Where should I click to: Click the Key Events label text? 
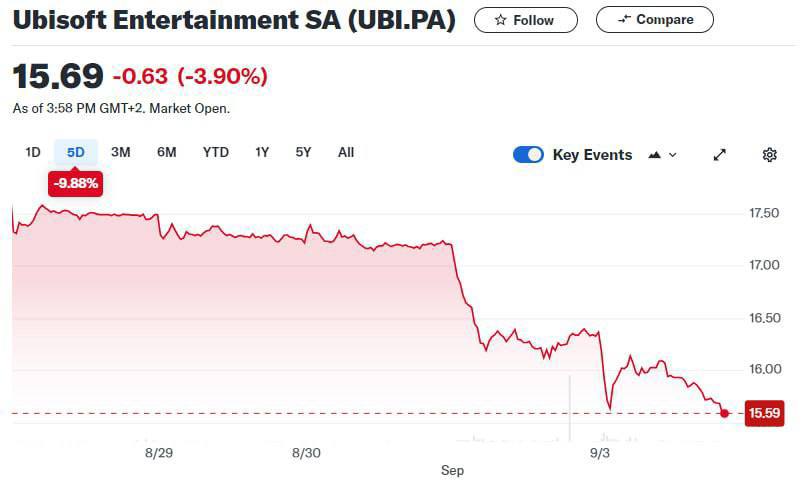[x=592, y=155]
